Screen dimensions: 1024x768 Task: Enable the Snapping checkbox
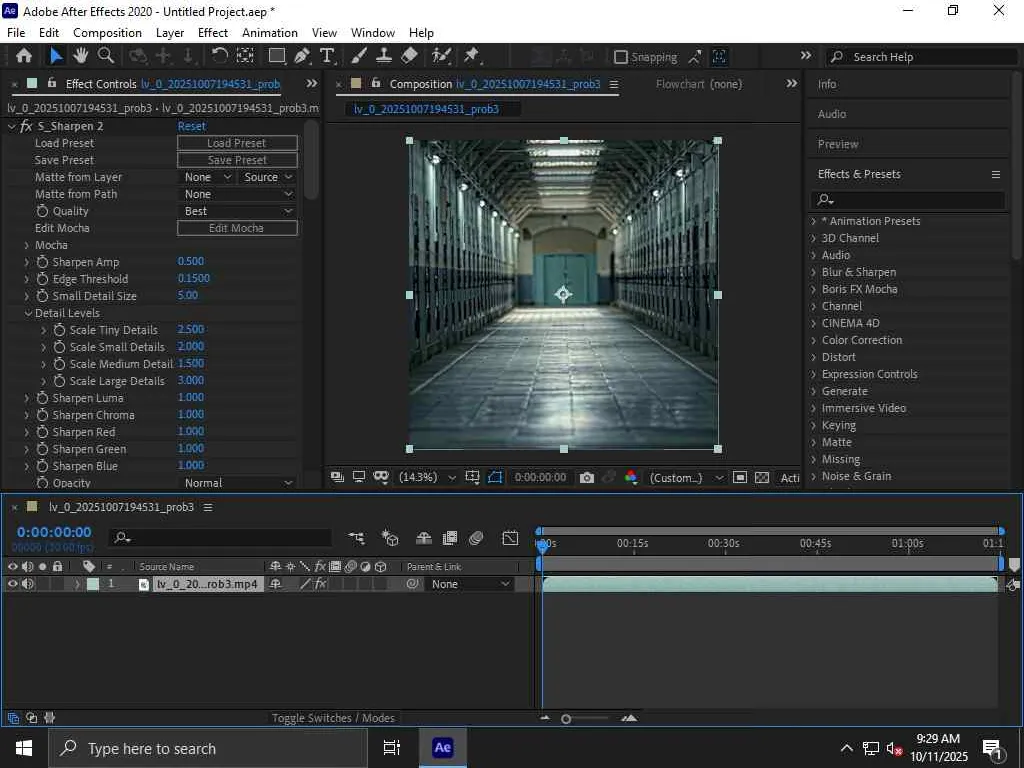tap(621, 57)
